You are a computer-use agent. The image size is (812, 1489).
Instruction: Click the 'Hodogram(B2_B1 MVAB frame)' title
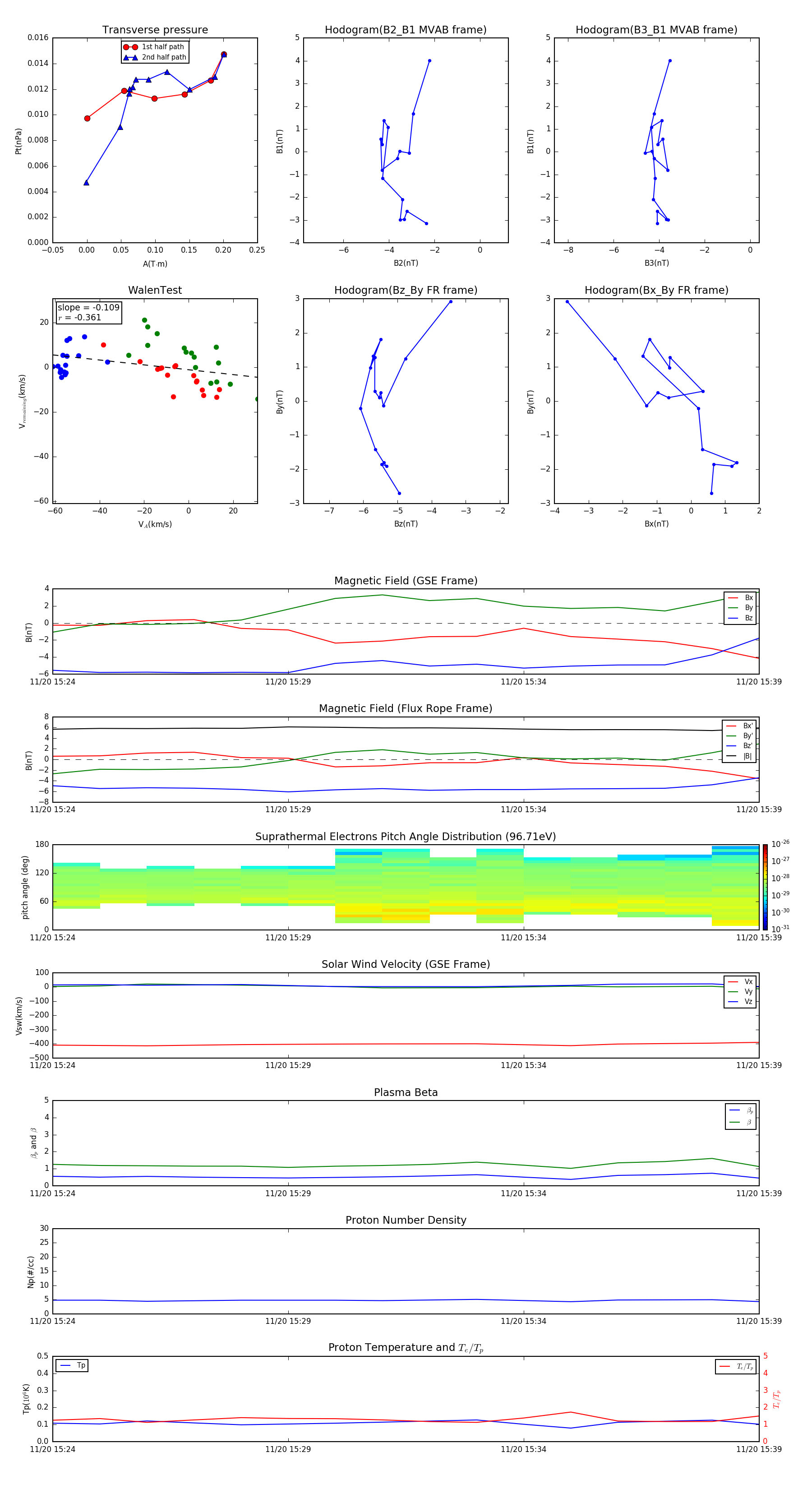coord(406,30)
